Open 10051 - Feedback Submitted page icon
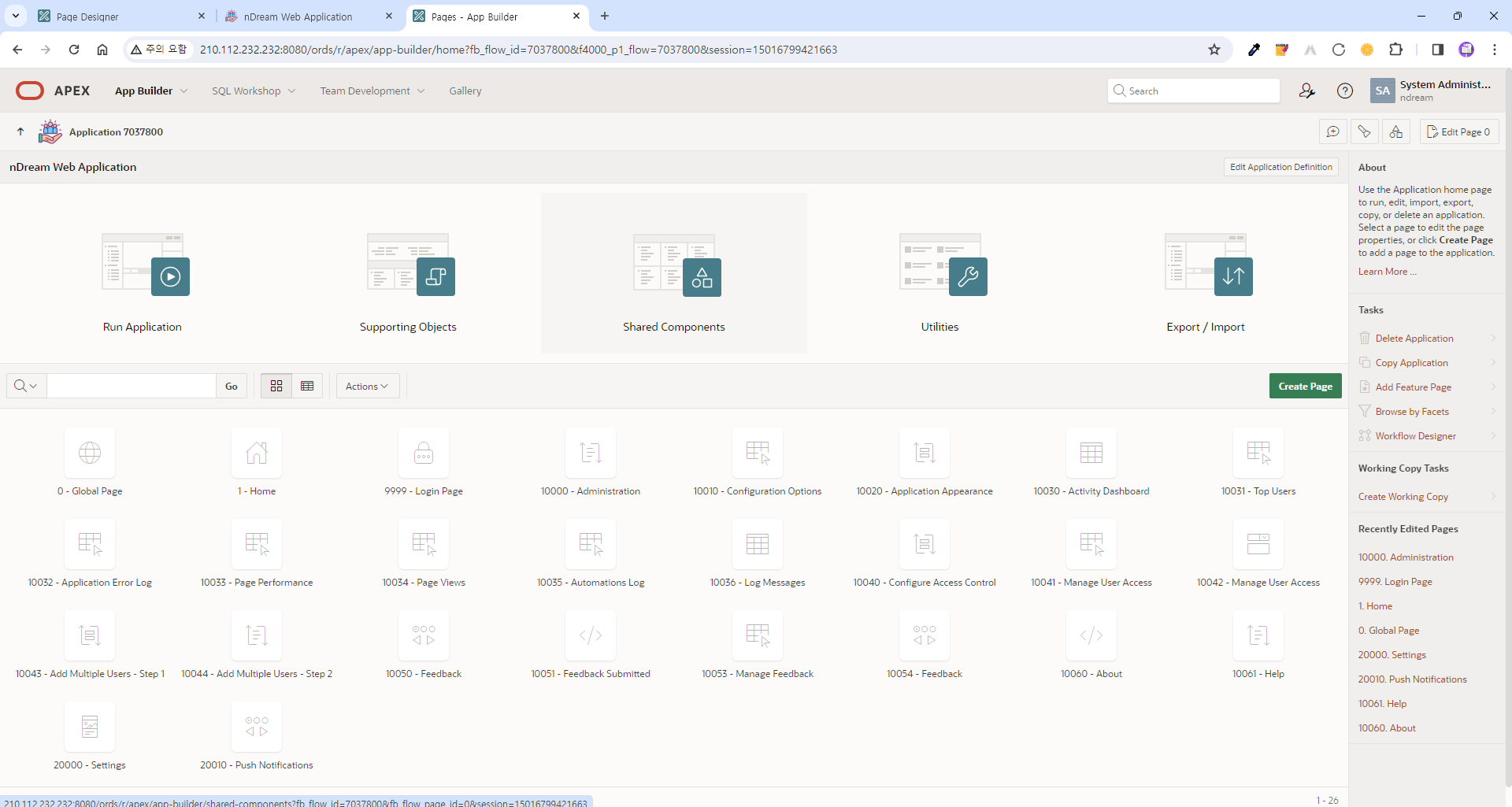 [x=591, y=635]
